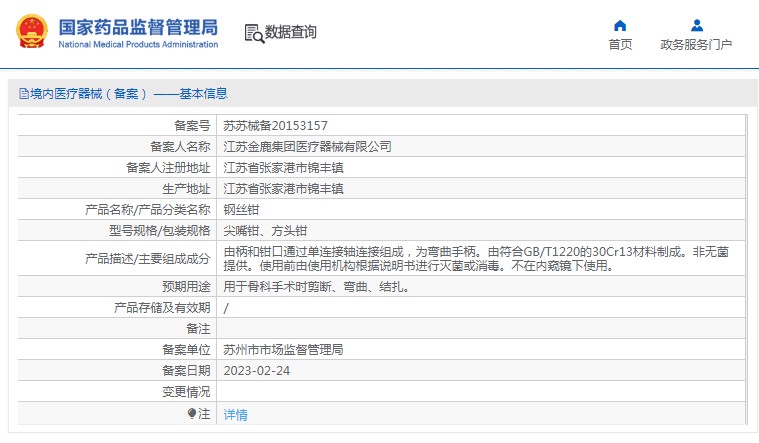Image resolution: width=759 pixels, height=443 pixels.
Task: Click the 备案人名称 label
Action: [180, 147]
